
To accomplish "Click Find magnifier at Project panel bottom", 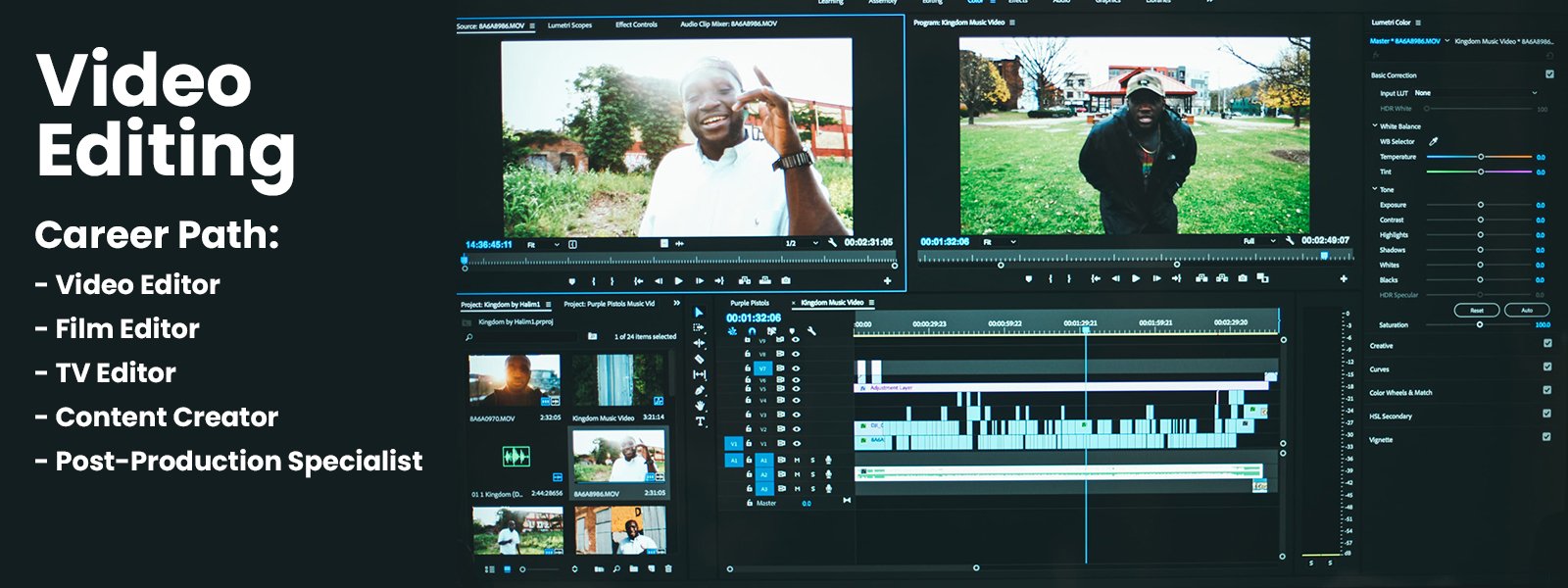I will (616, 569).
